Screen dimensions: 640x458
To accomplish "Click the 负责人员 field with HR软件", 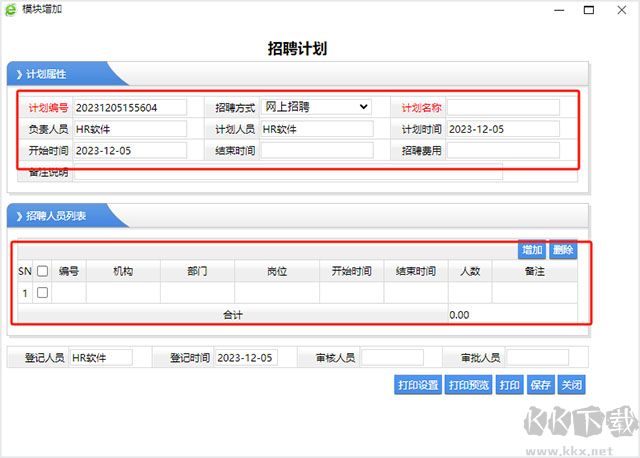I will click(130, 129).
